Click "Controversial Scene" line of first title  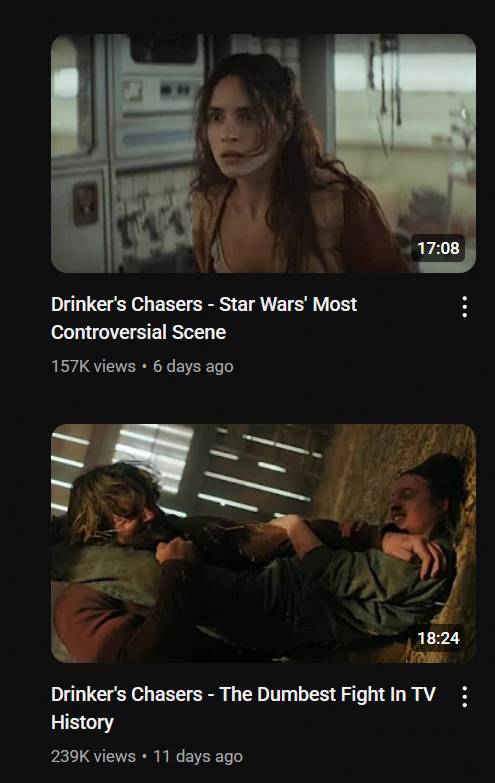[x=138, y=332]
